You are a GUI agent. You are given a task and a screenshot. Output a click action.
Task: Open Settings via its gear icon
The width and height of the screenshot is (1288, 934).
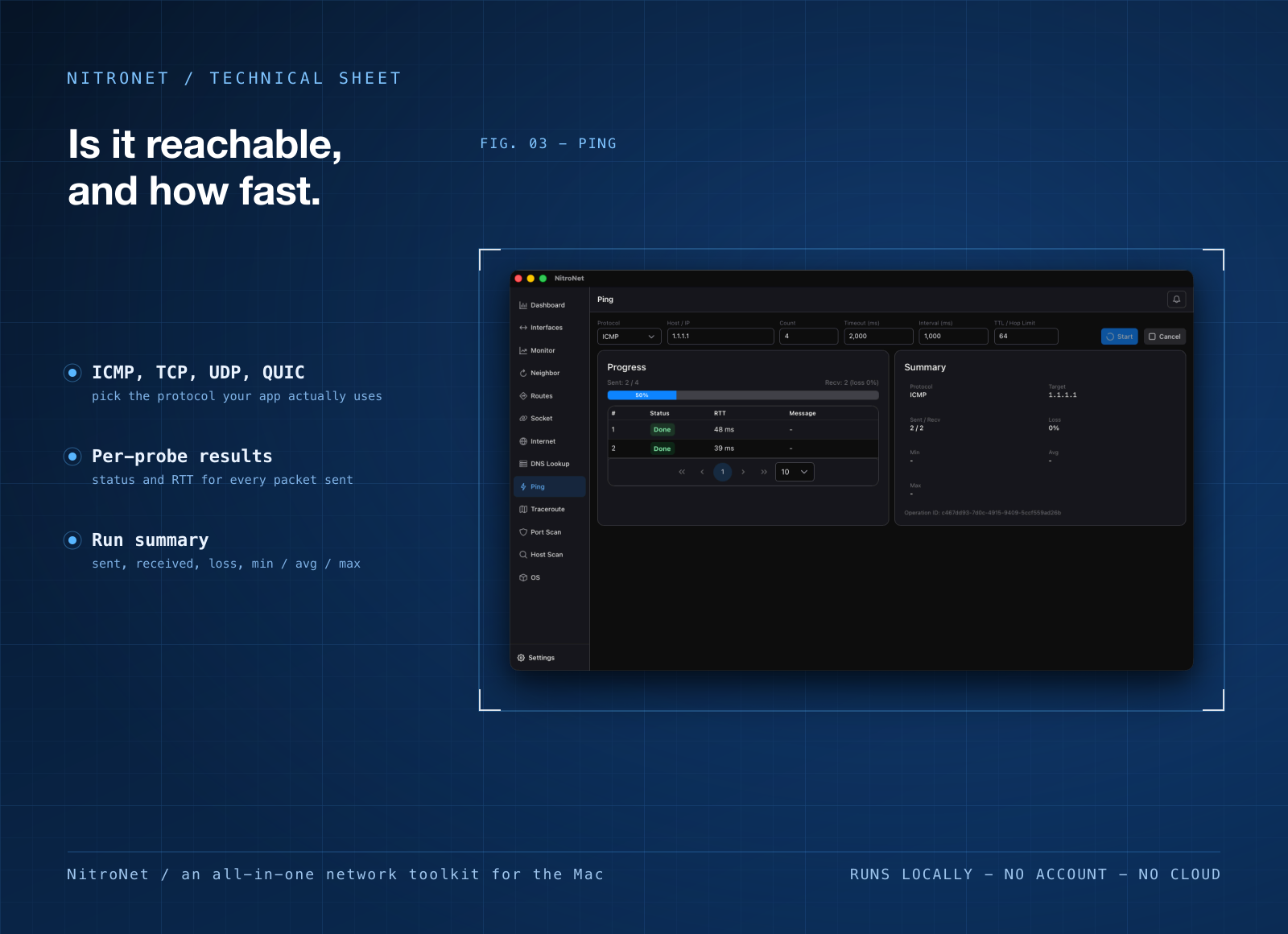click(521, 658)
